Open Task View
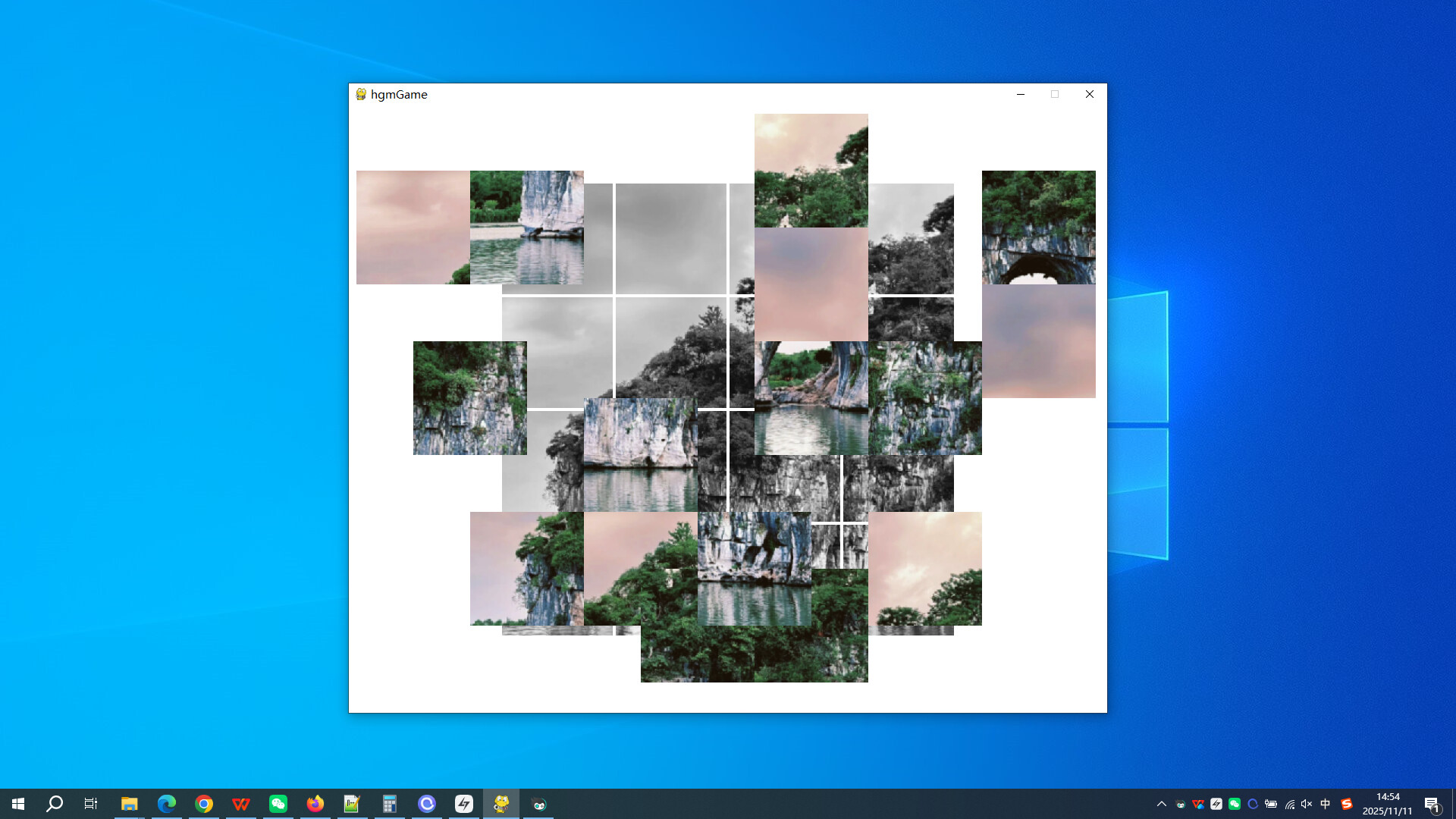Viewport: 1456px width, 819px height. (90, 804)
